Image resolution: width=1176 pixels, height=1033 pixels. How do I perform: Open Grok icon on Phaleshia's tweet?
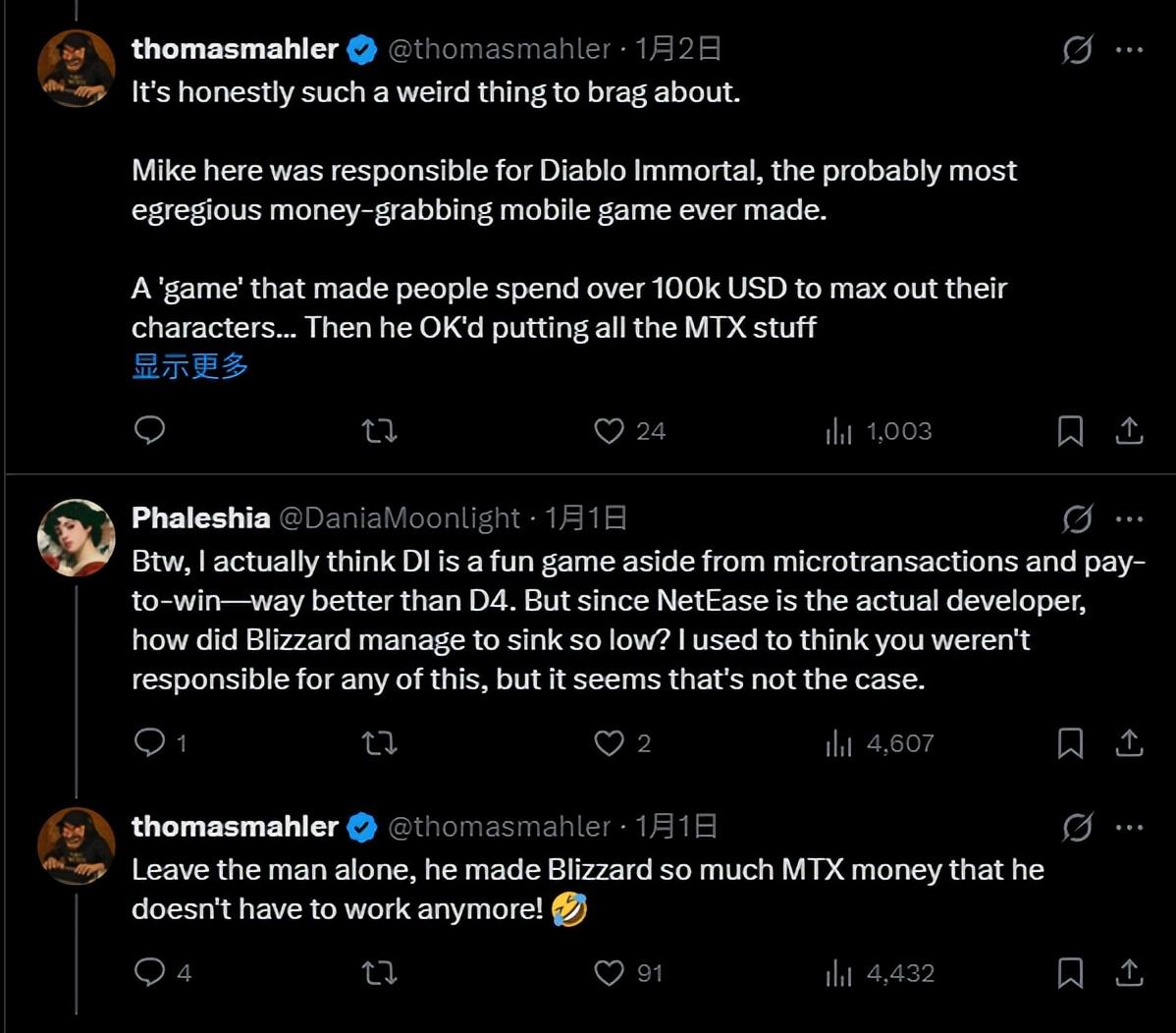1077,518
